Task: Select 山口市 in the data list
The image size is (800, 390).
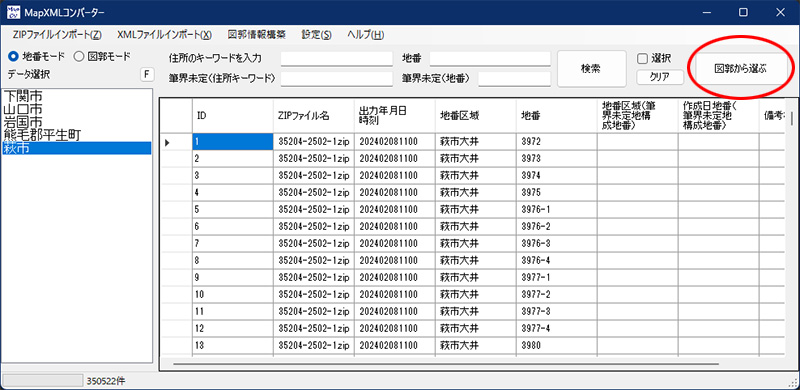Action: [77, 109]
